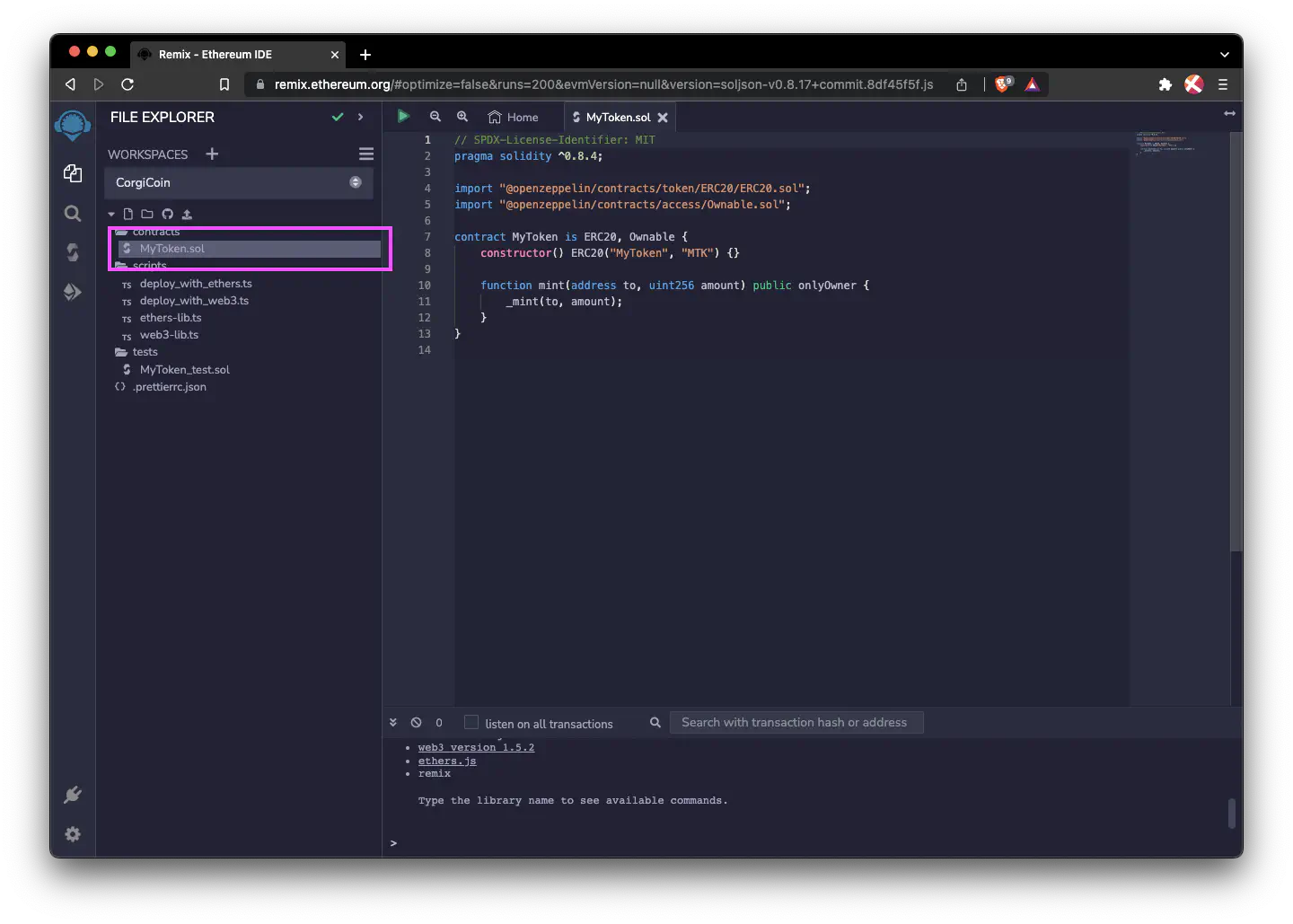Create a new folder icon

(x=147, y=214)
